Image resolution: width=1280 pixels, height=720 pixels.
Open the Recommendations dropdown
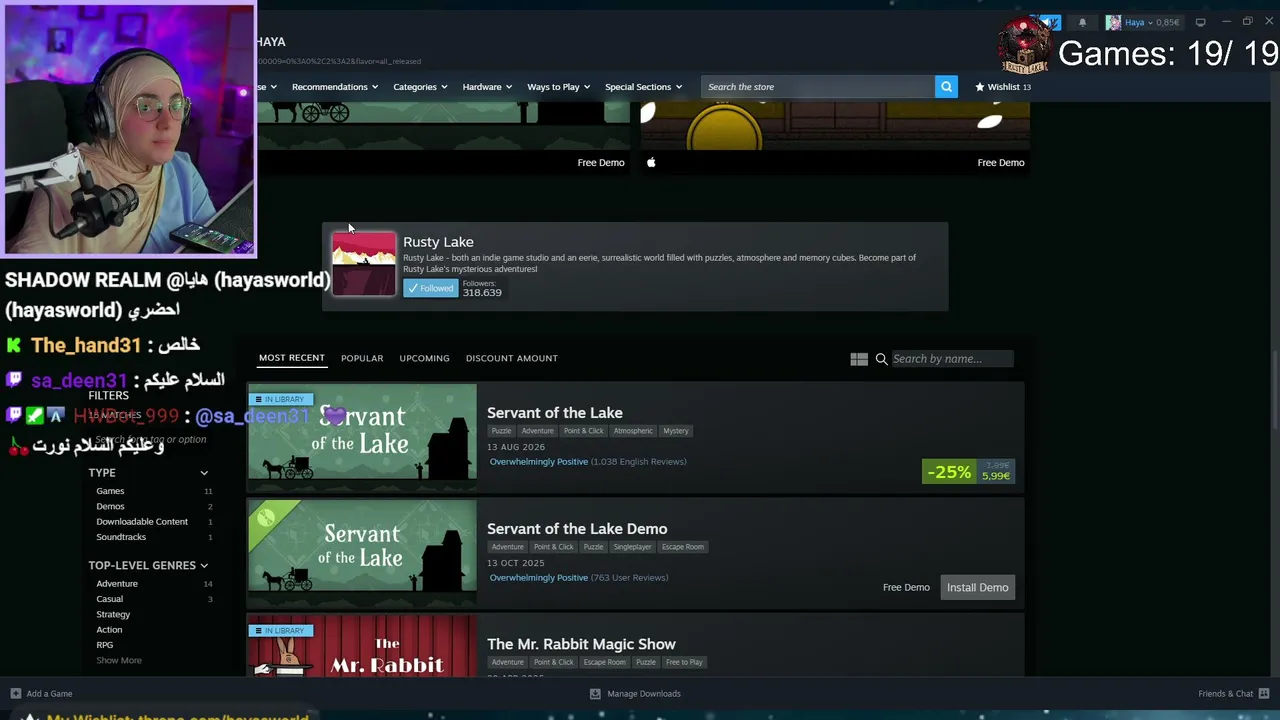335,87
